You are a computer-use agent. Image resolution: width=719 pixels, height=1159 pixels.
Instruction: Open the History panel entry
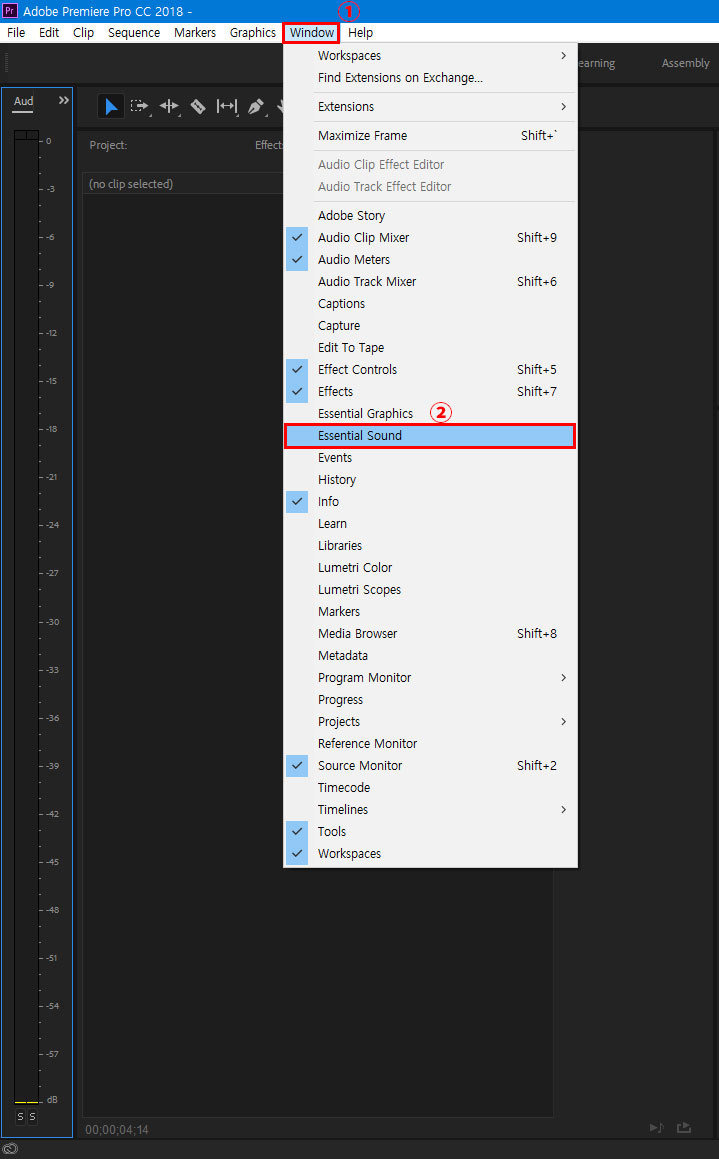tap(430, 480)
